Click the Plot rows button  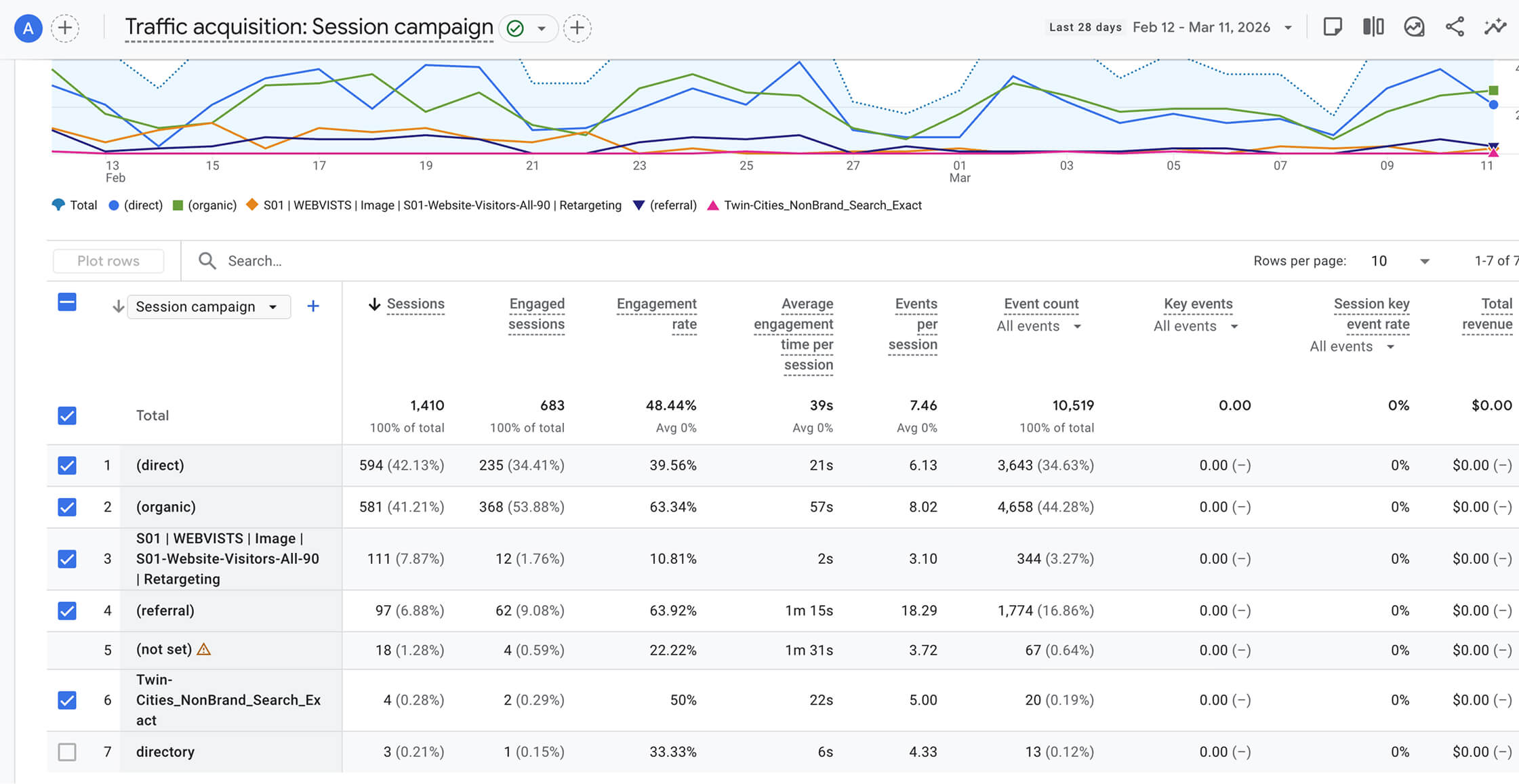(108, 261)
